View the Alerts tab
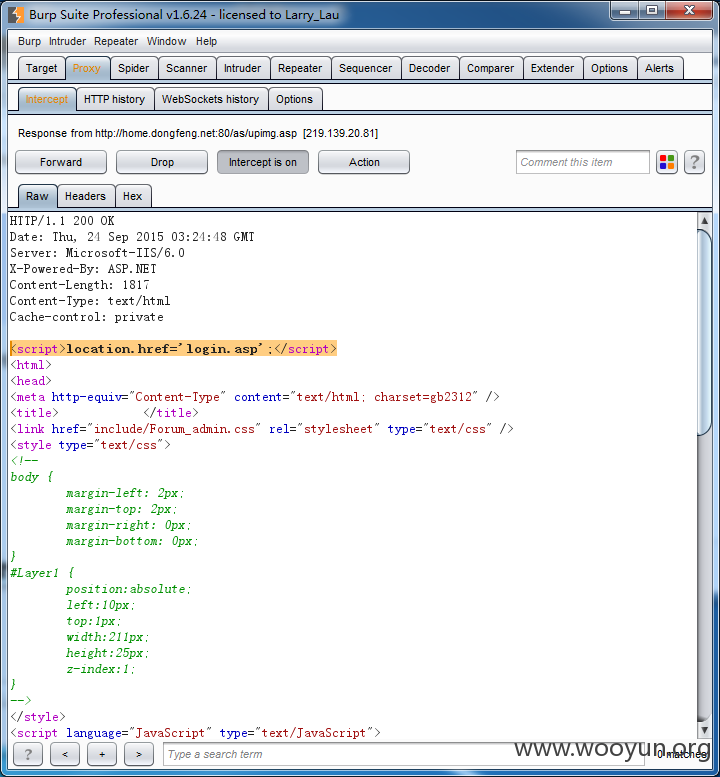Viewport: 720px width, 777px height. (x=659, y=68)
